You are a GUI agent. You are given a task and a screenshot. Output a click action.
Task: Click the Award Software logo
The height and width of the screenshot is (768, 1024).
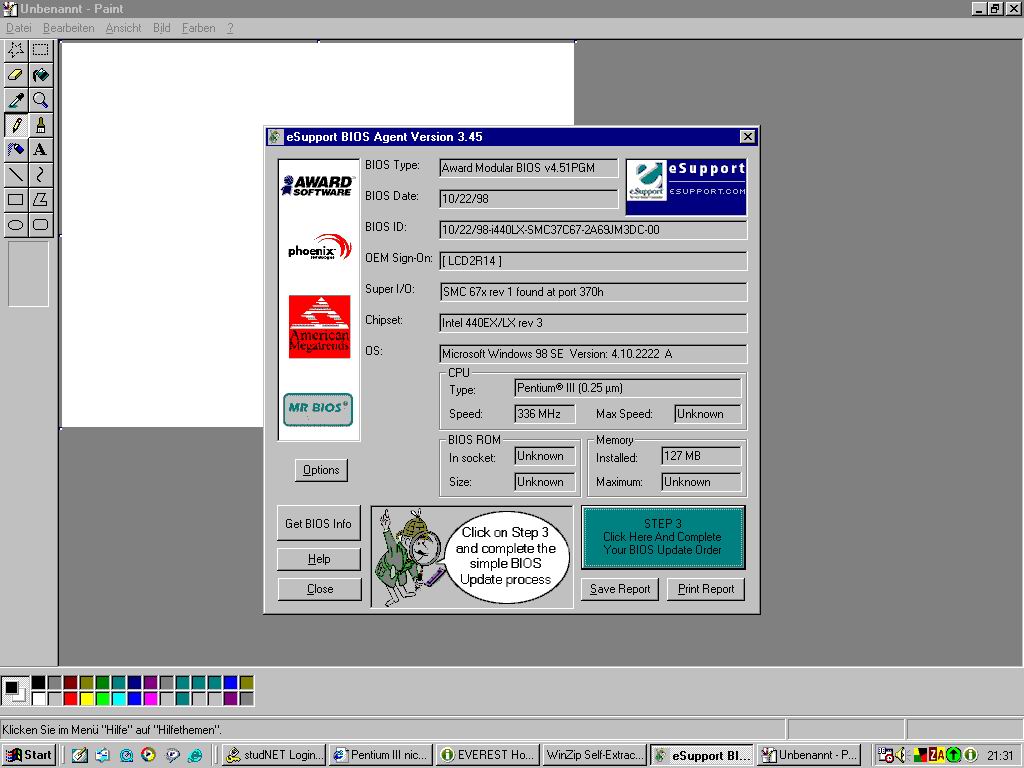pyautogui.click(x=318, y=186)
